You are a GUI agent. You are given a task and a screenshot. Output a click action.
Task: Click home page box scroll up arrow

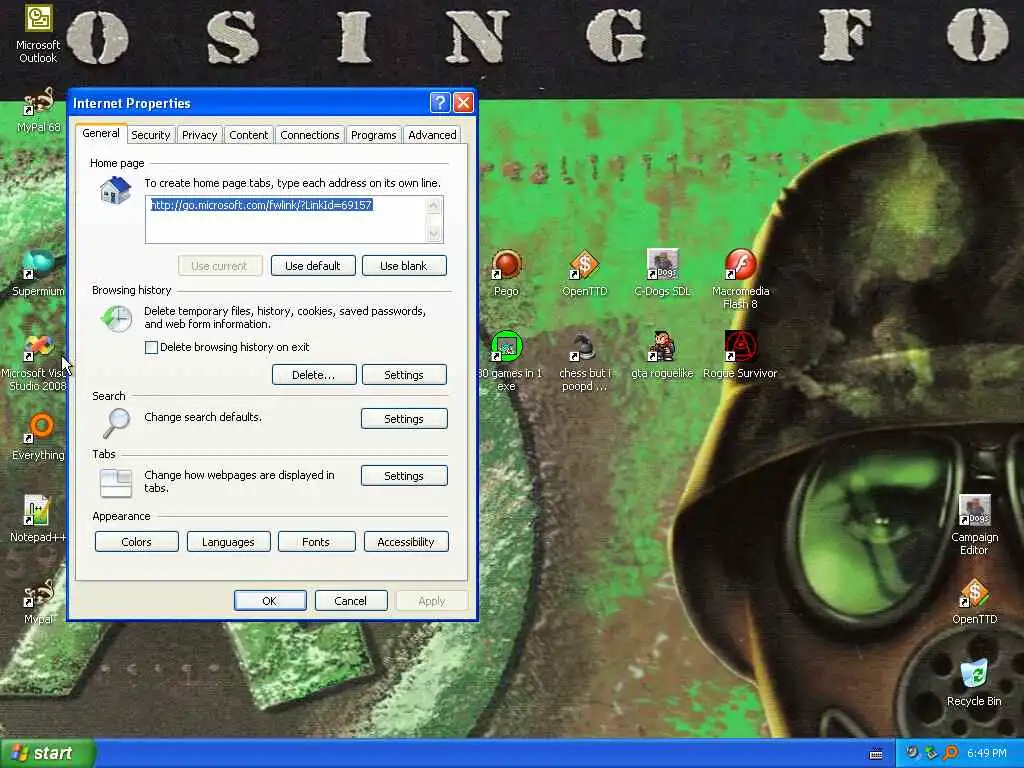click(434, 205)
